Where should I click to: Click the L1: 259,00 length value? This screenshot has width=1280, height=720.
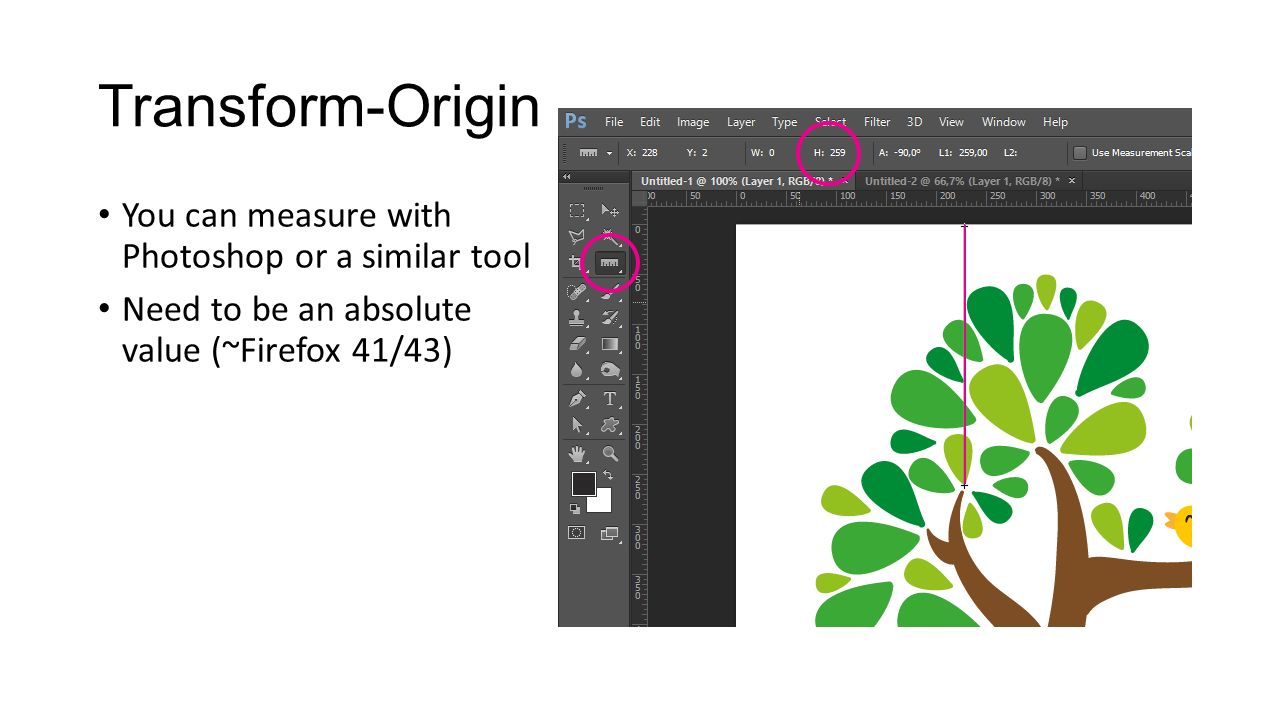[x=964, y=153]
